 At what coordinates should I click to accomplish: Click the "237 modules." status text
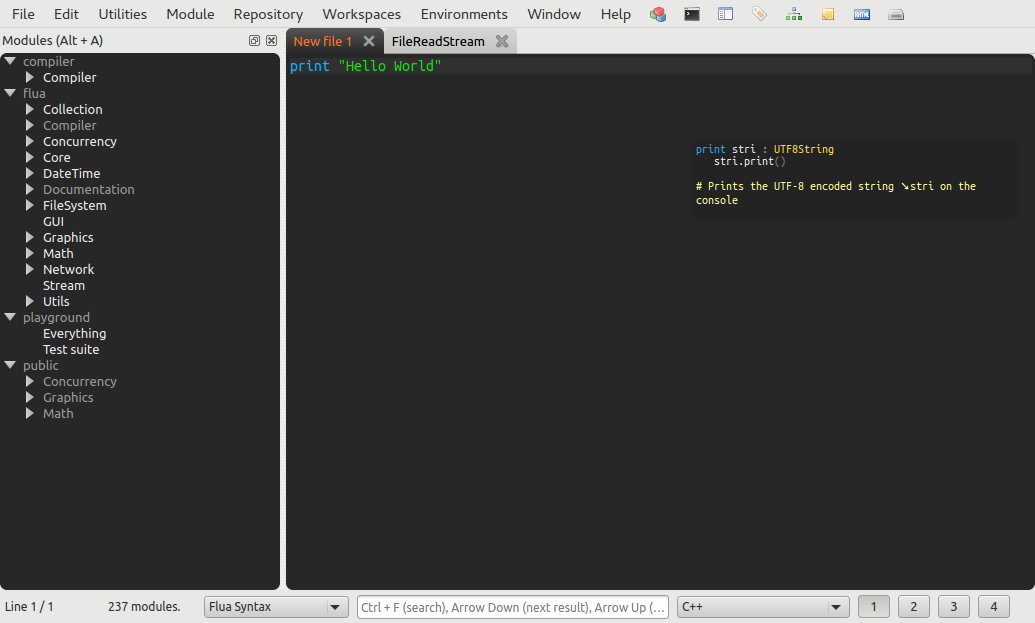click(x=144, y=606)
